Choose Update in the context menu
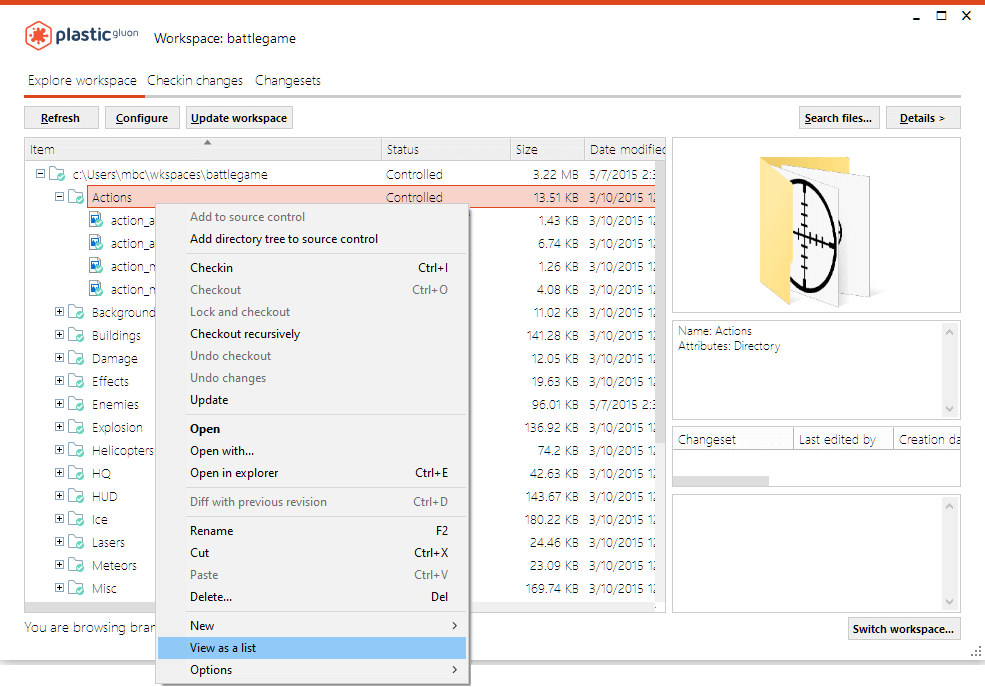Screen dimensions: 985x687 click(x=312, y=400)
